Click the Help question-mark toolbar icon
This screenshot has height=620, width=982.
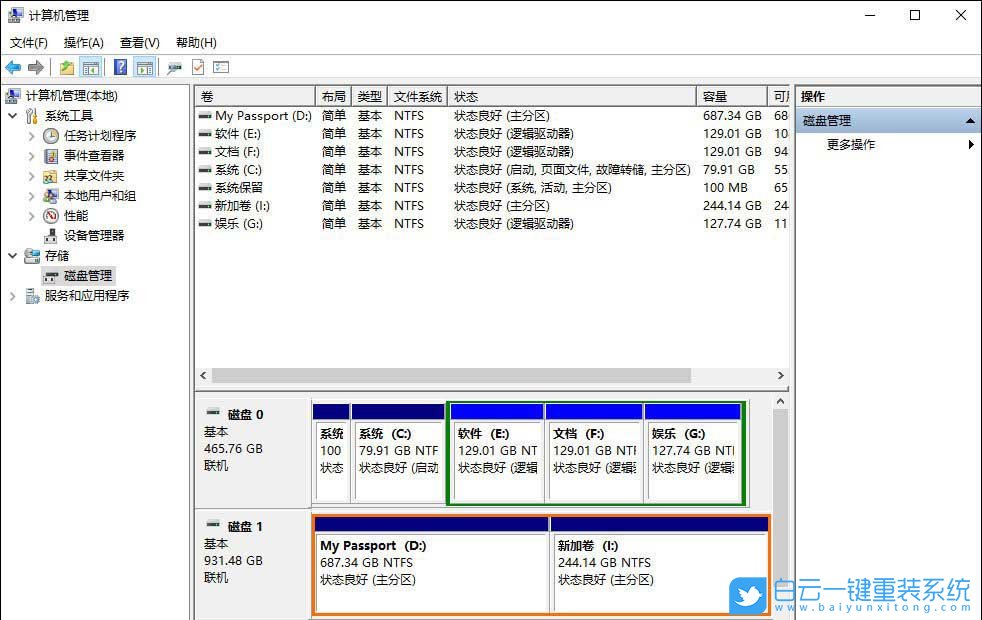click(x=120, y=66)
